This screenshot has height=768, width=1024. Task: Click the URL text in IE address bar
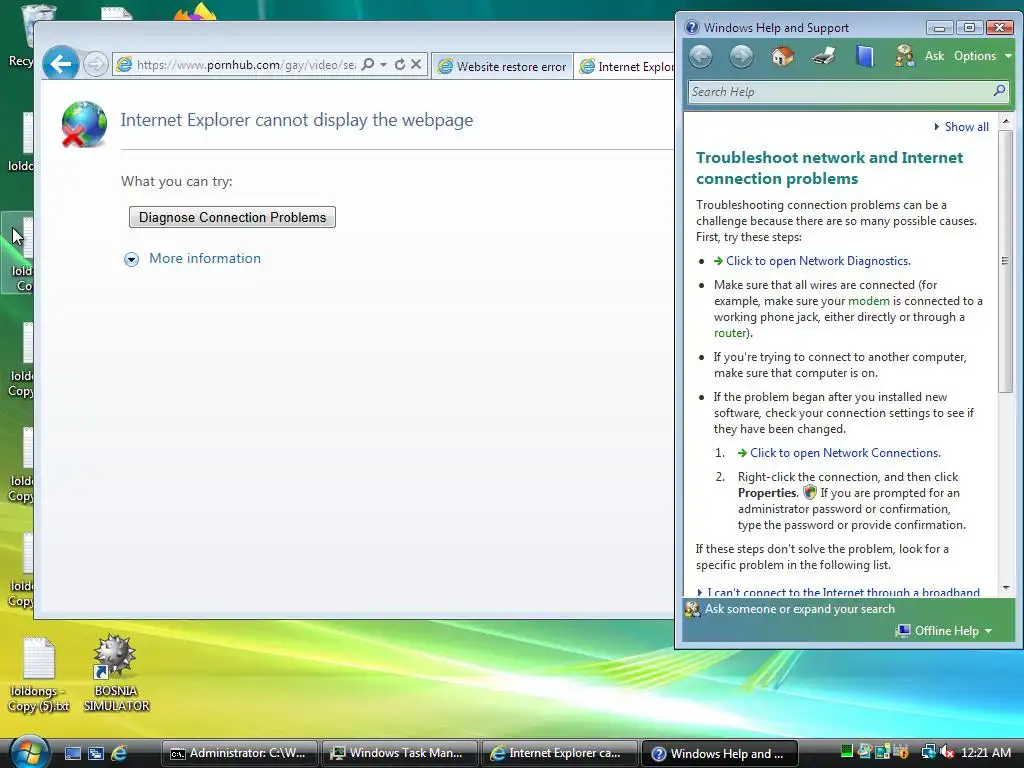246,65
